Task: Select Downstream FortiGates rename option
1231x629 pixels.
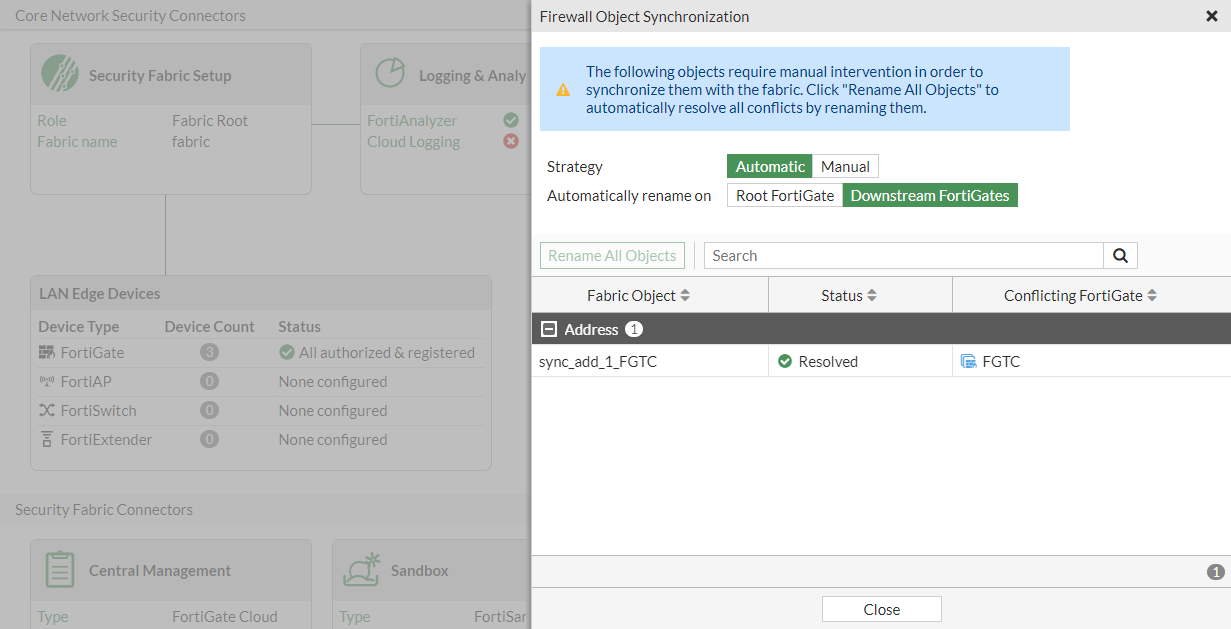Action: pos(930,196)
